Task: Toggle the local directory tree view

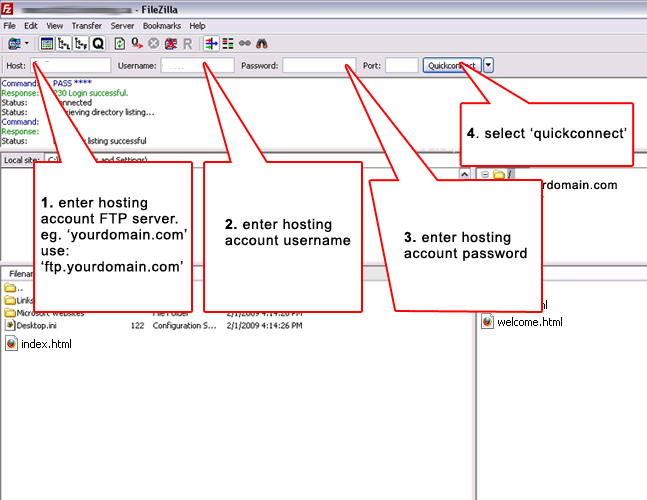Action: point(64,43)
